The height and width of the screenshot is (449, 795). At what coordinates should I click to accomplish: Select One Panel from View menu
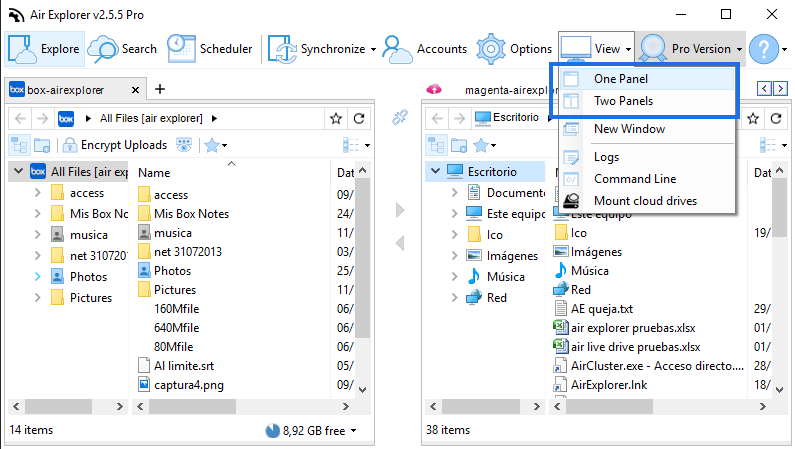tap(647, 79)
